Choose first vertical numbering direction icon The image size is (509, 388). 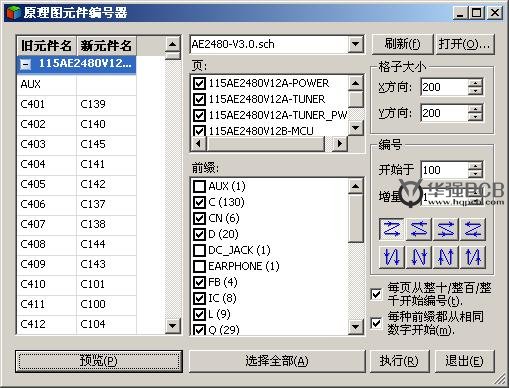point(392,257)
